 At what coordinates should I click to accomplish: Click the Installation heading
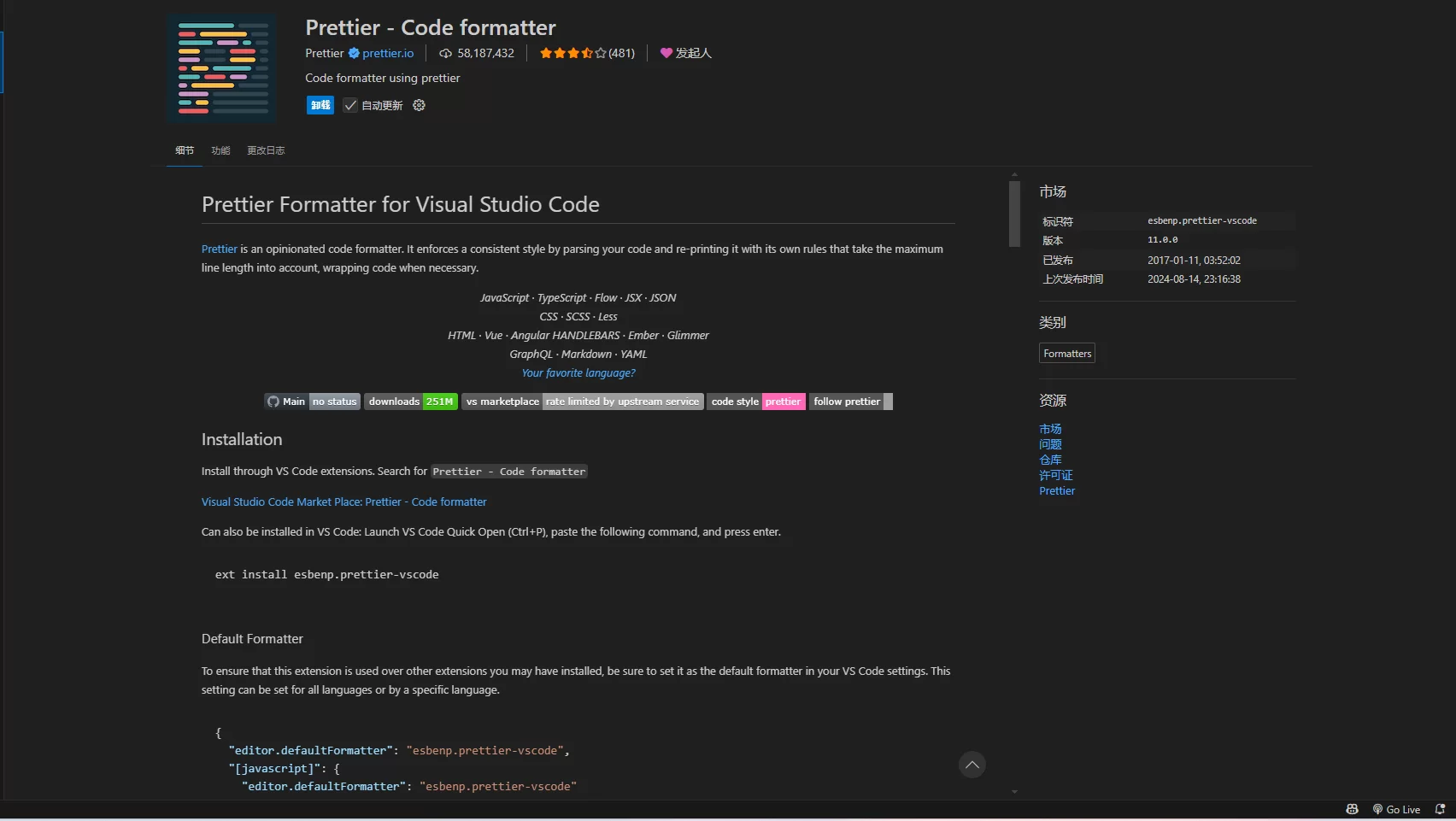tap(242, 439)
